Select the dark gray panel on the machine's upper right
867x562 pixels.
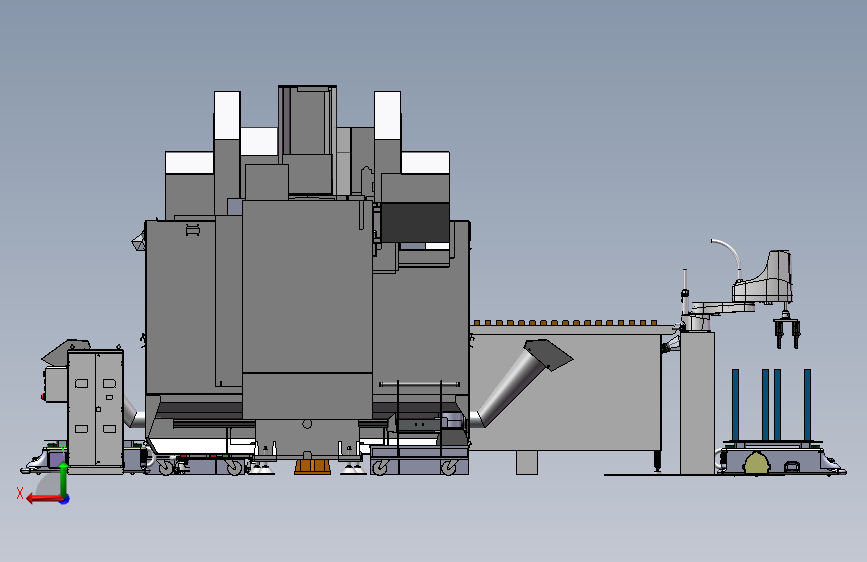tap(415, 222)
